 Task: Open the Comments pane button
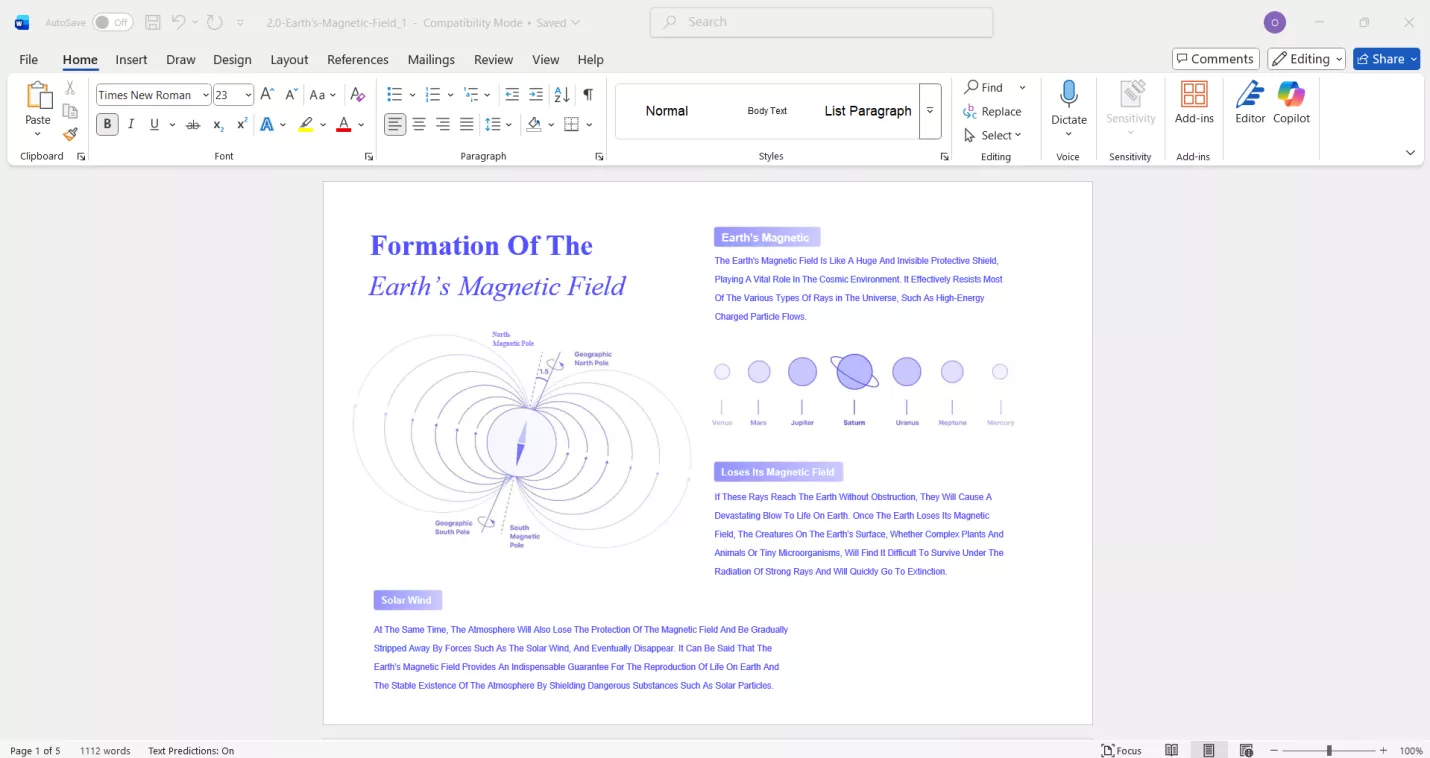coord(1215,59)
